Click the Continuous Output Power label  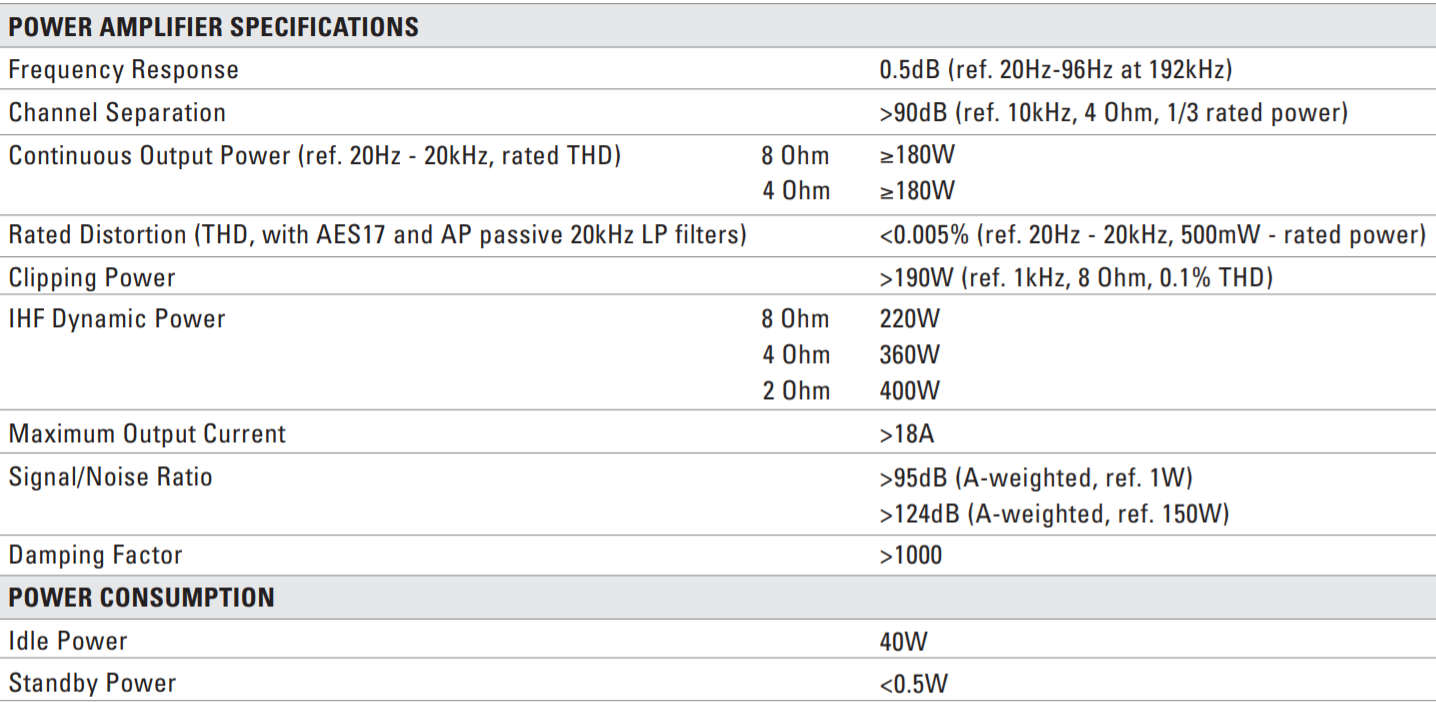pyautogui.click(x=315, y=156)
